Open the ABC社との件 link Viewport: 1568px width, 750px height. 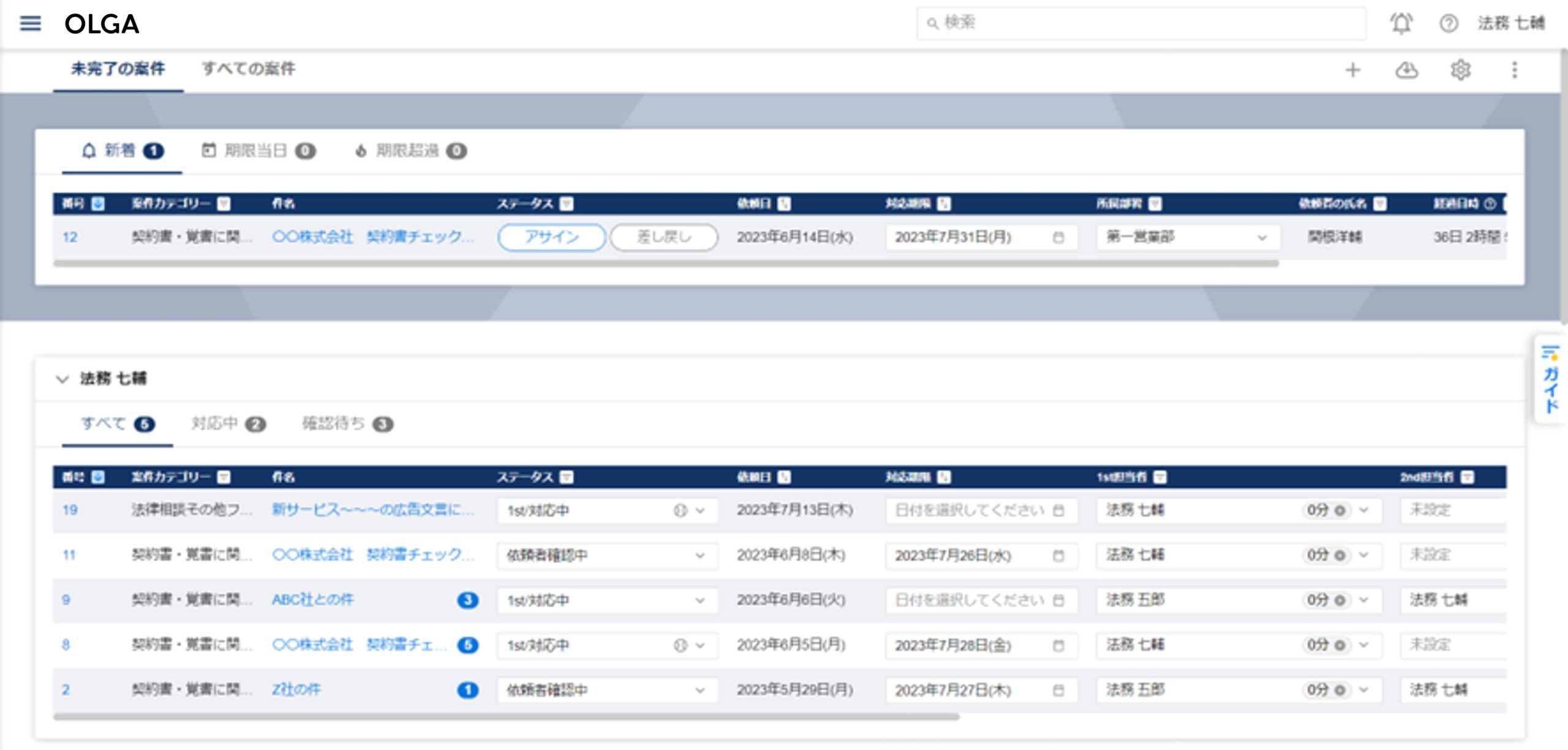[313, 600]
